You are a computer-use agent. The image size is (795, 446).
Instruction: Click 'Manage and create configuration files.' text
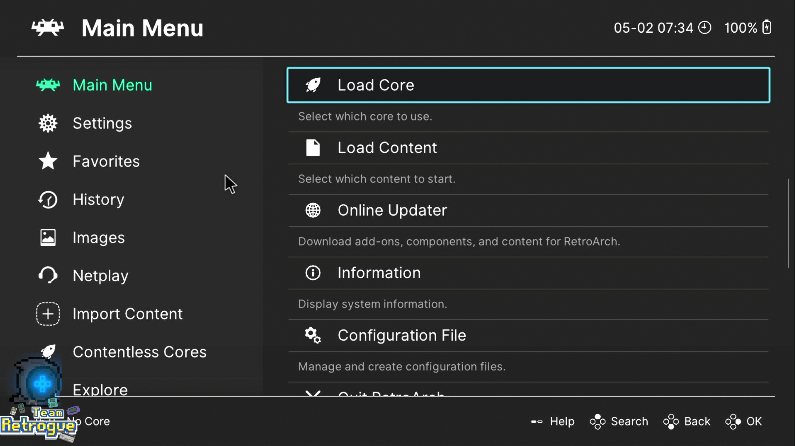402,366
